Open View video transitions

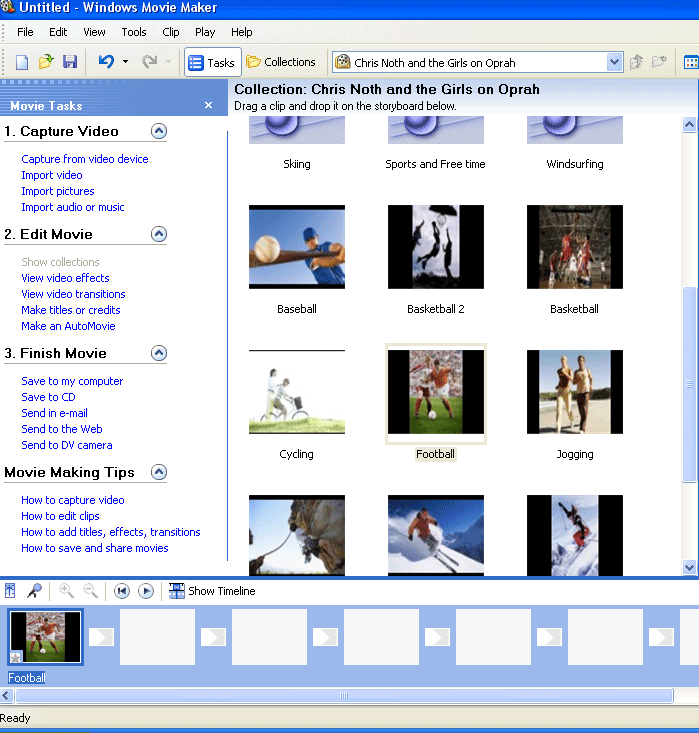(73, 294)
